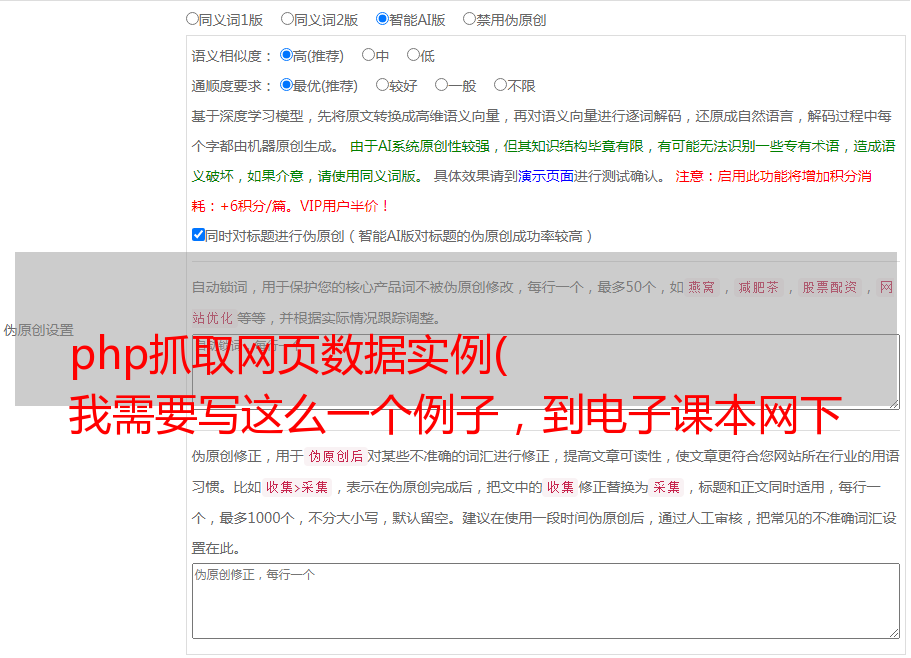Toggle 同时对标题进行伪原创 checkbox
Screen dimensions: 911x658
pyautogui.click(x=198, y=235)
